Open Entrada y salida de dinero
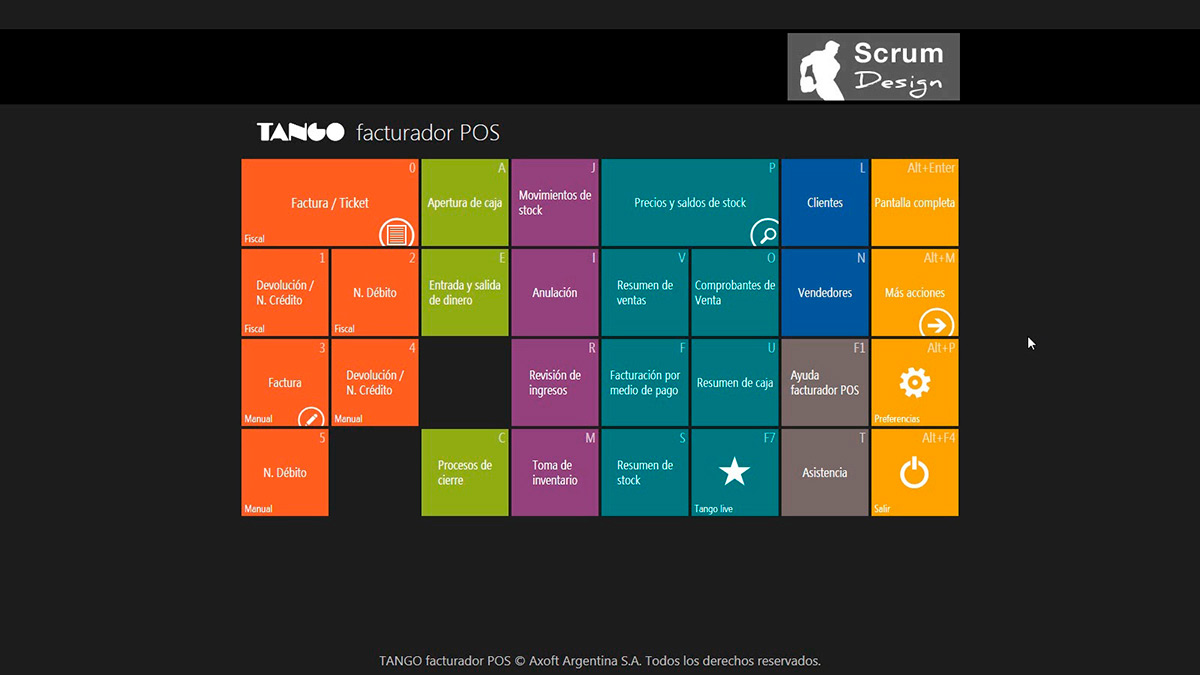 [x=465, y=293]
